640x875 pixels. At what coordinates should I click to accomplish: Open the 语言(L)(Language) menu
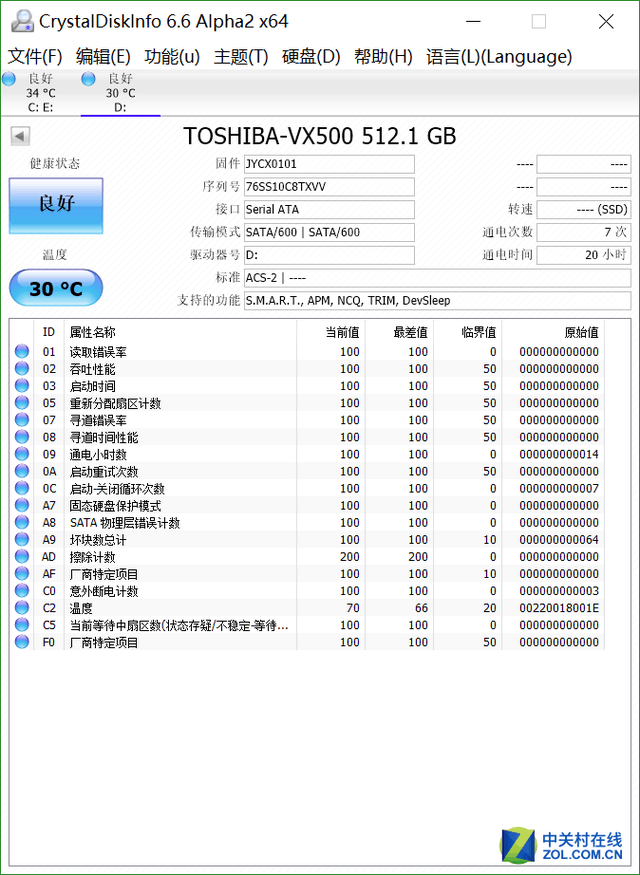pyautogui.click(x=499, y=57)
